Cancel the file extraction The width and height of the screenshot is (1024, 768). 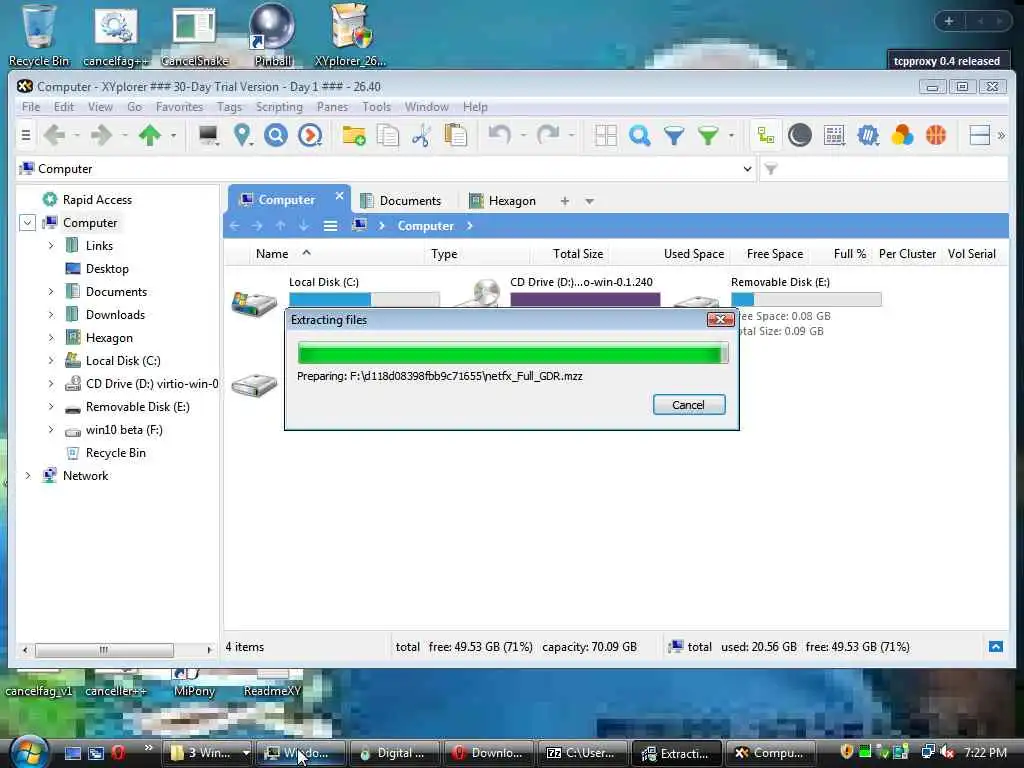(689, 405)
